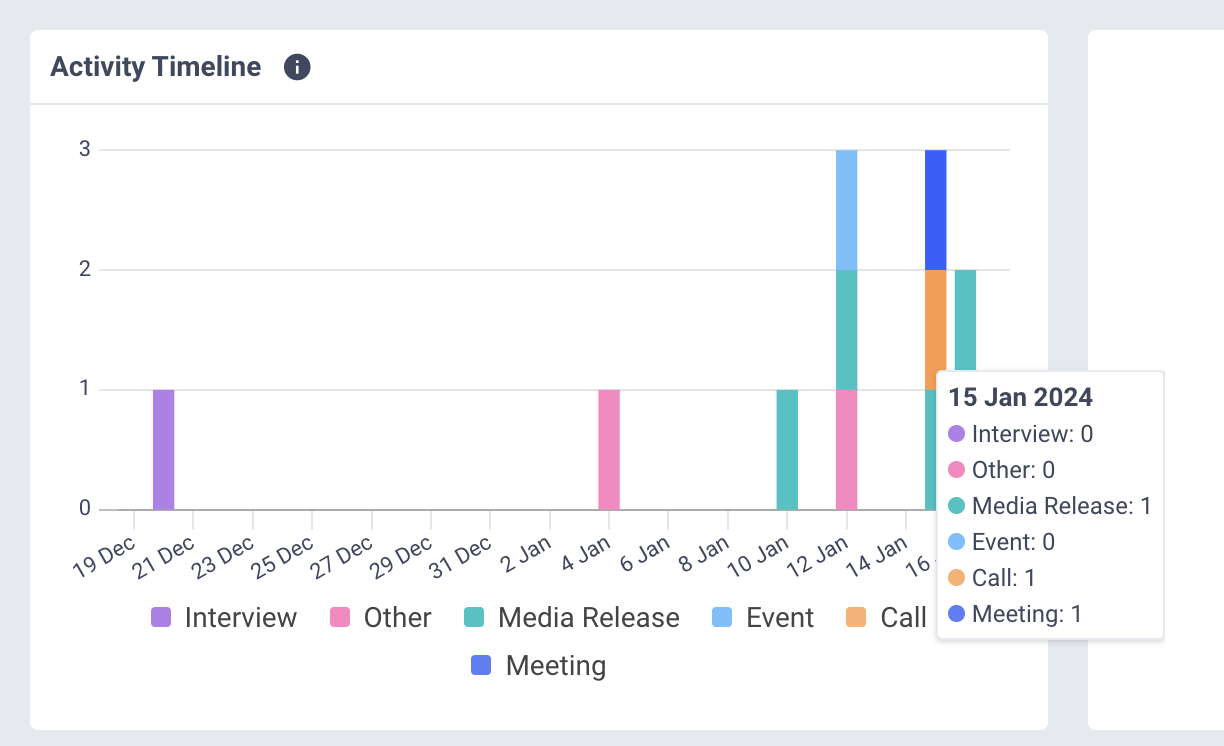The height and width of the screenshot is (746, 1224).
Task: Select the Activity Timeline panel title
Action: [x=155, y=67]
